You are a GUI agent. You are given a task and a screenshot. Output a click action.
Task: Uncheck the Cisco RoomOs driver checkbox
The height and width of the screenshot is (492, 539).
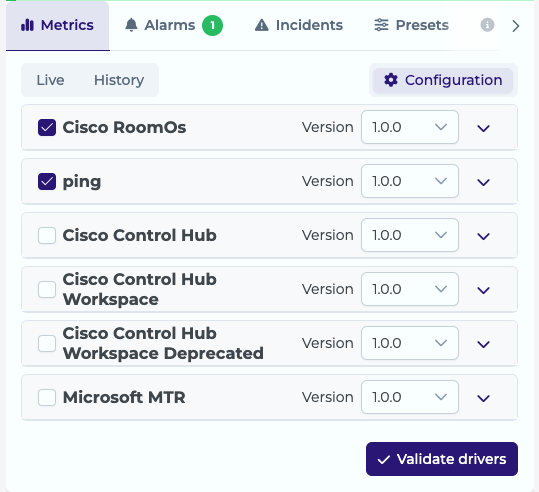[47, 128]
